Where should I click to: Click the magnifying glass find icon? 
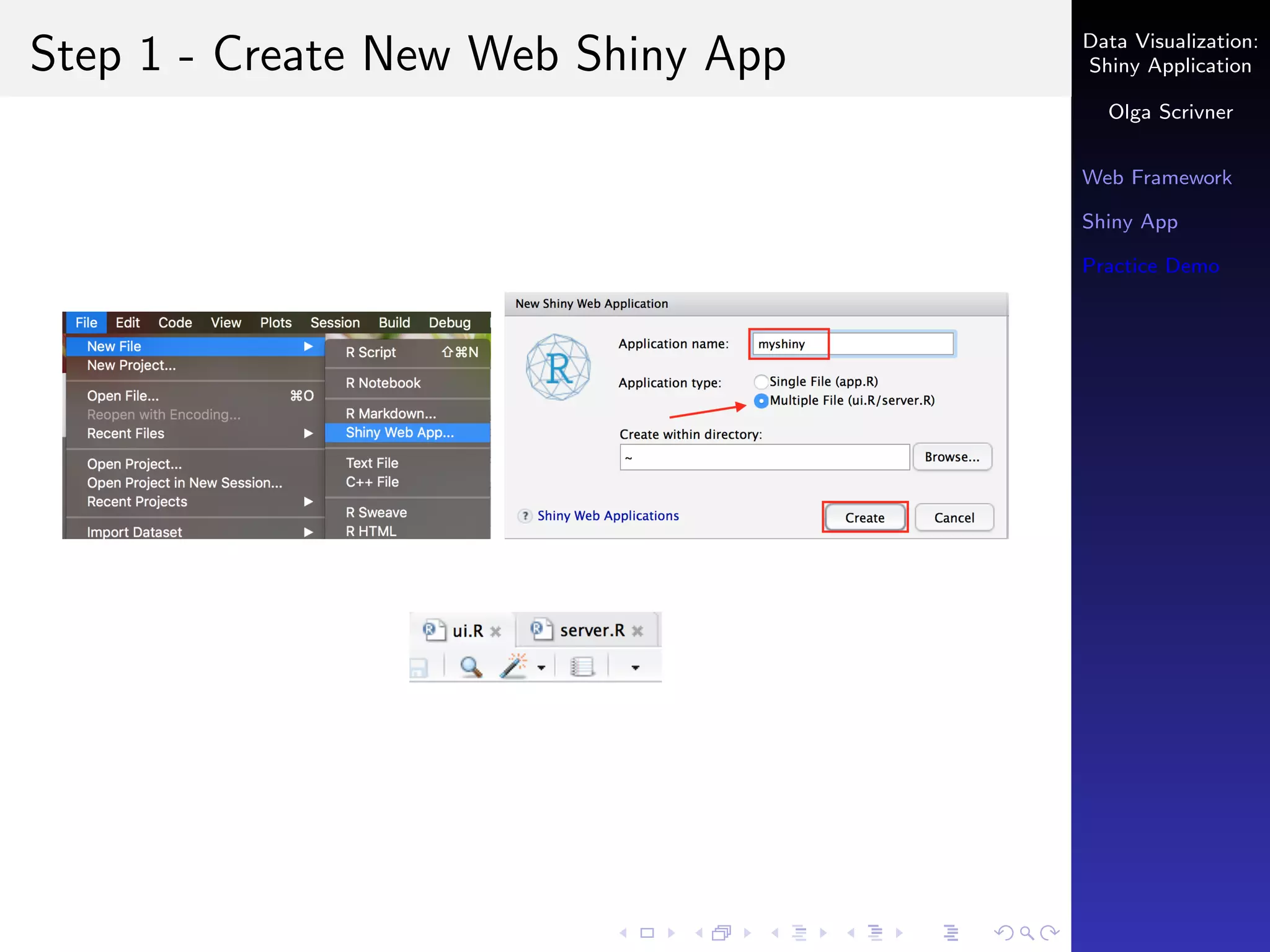[471, 667]
